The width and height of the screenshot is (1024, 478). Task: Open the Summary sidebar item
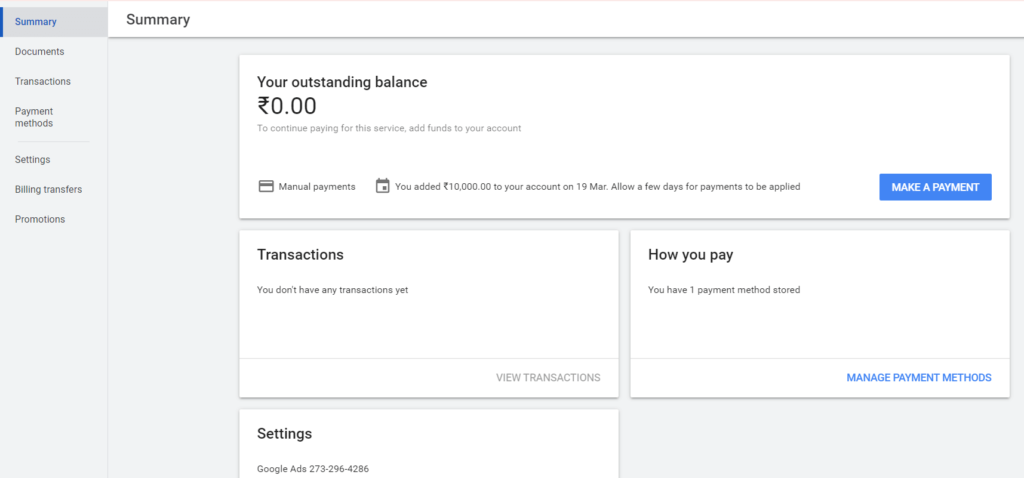[54, 22]
